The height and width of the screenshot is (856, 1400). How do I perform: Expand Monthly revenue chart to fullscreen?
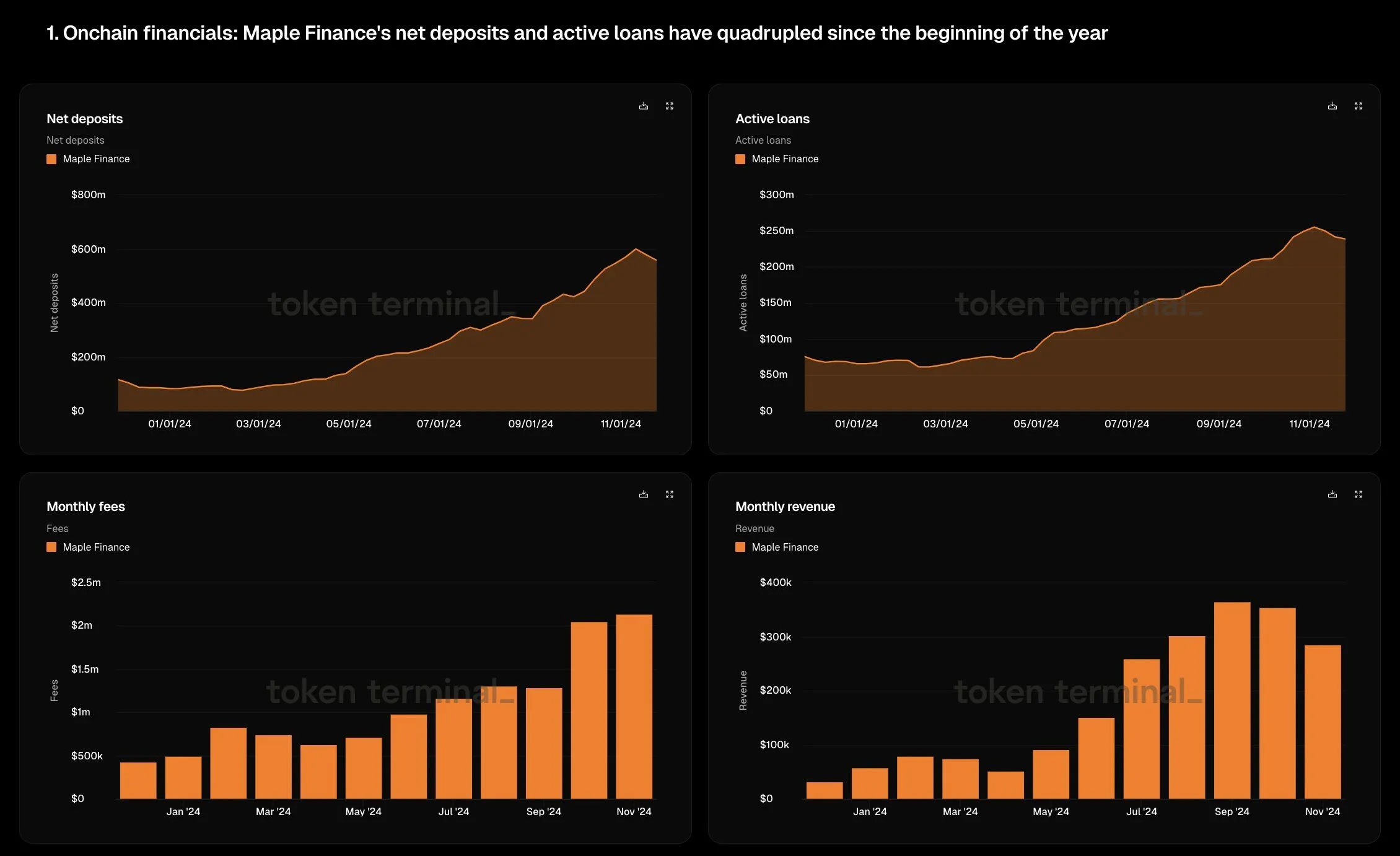pyautogui.click(x=1358, y=494)
